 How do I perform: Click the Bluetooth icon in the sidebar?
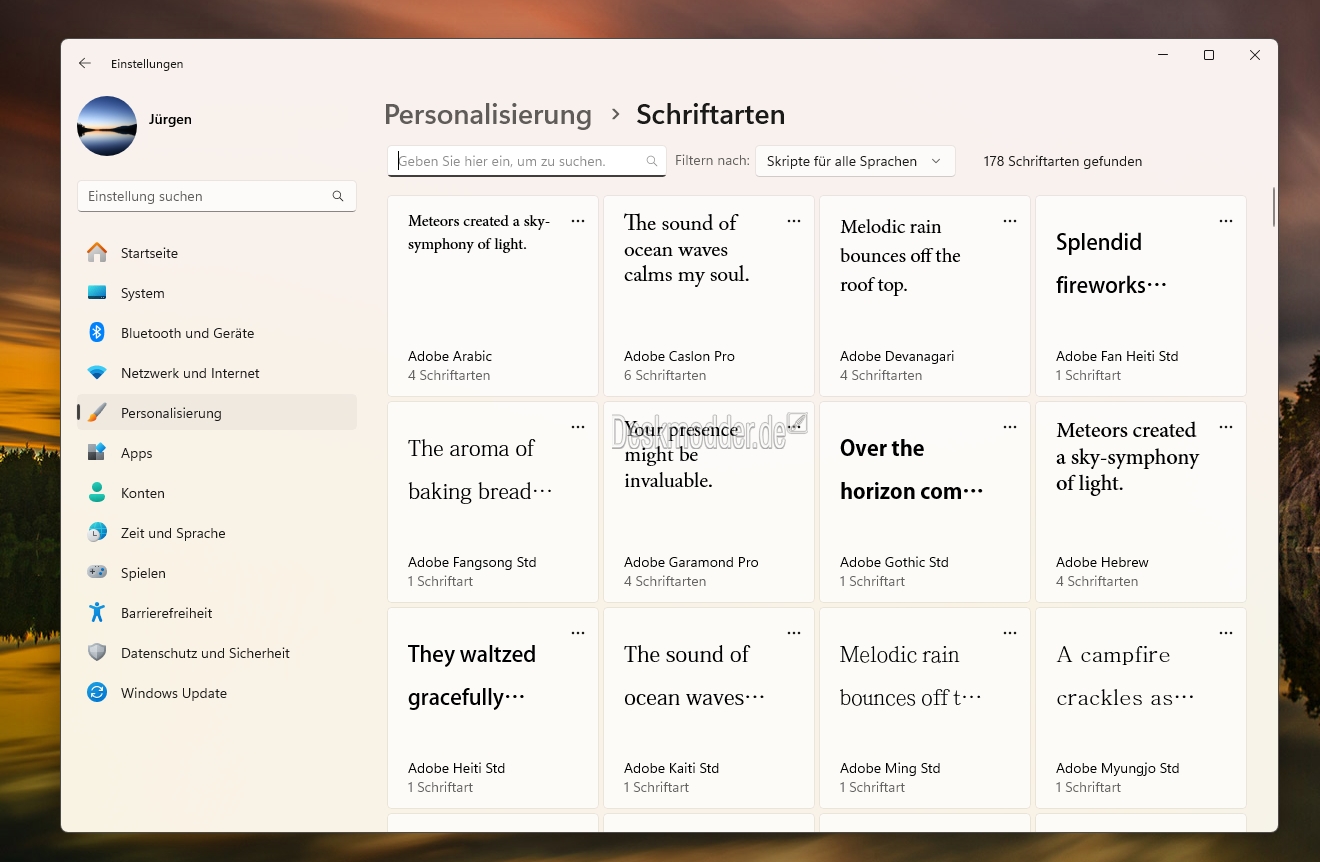point(97,333)
